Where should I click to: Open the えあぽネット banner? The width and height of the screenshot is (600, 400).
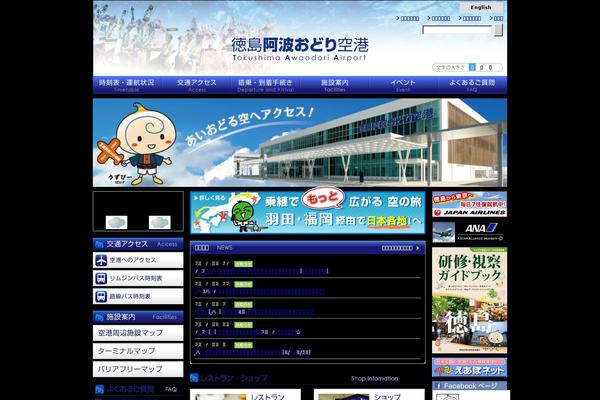click(x=470, y=367)
